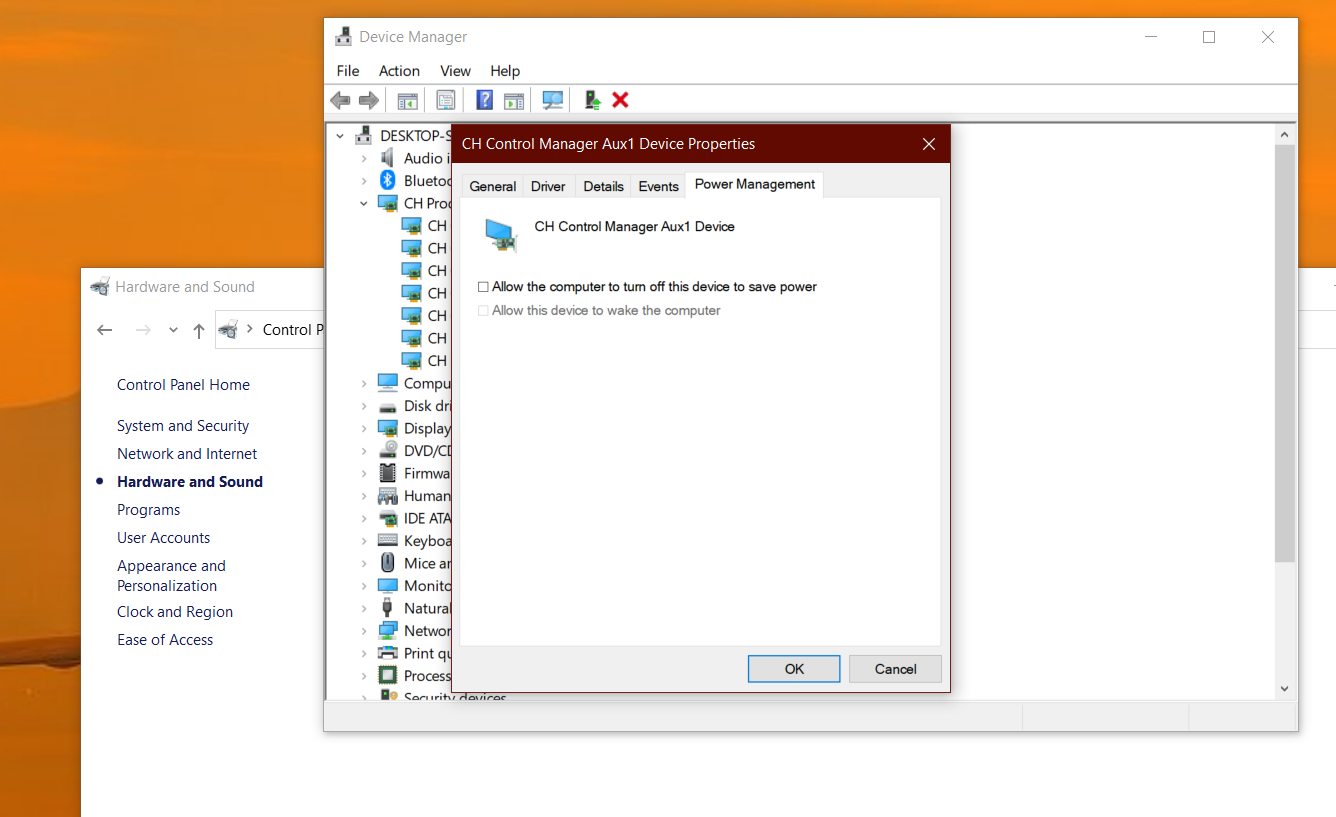Click Up arrow in Hardware and Sound window
This screenshot has height=817, width=1336.
[199, 330]
